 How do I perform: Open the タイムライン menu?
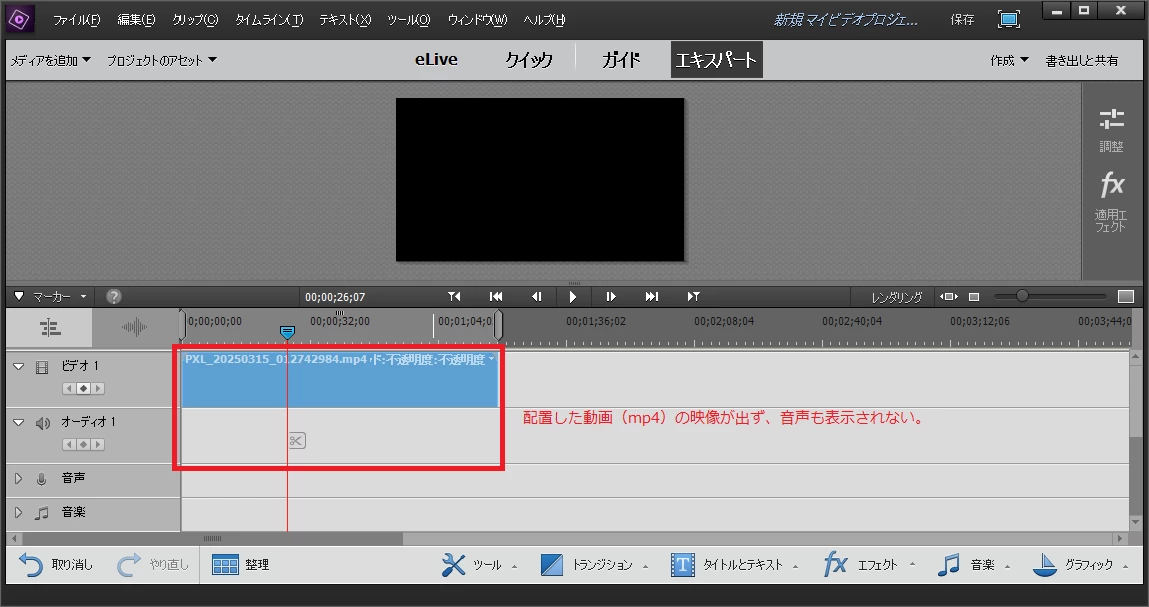(269, 20)
